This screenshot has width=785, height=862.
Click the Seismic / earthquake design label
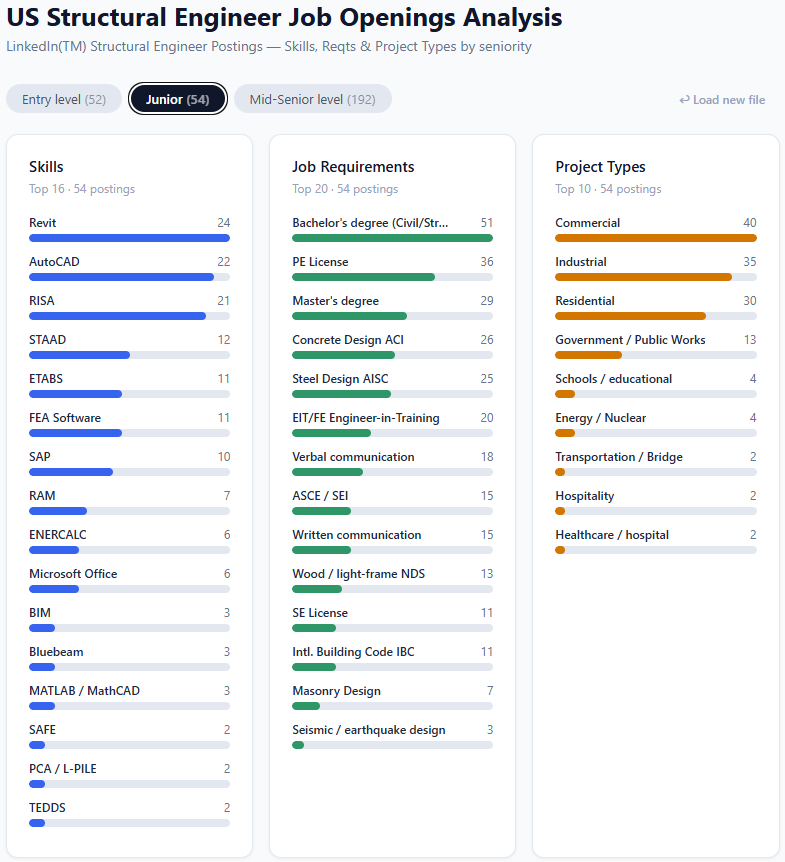click(x=368, y=730)
